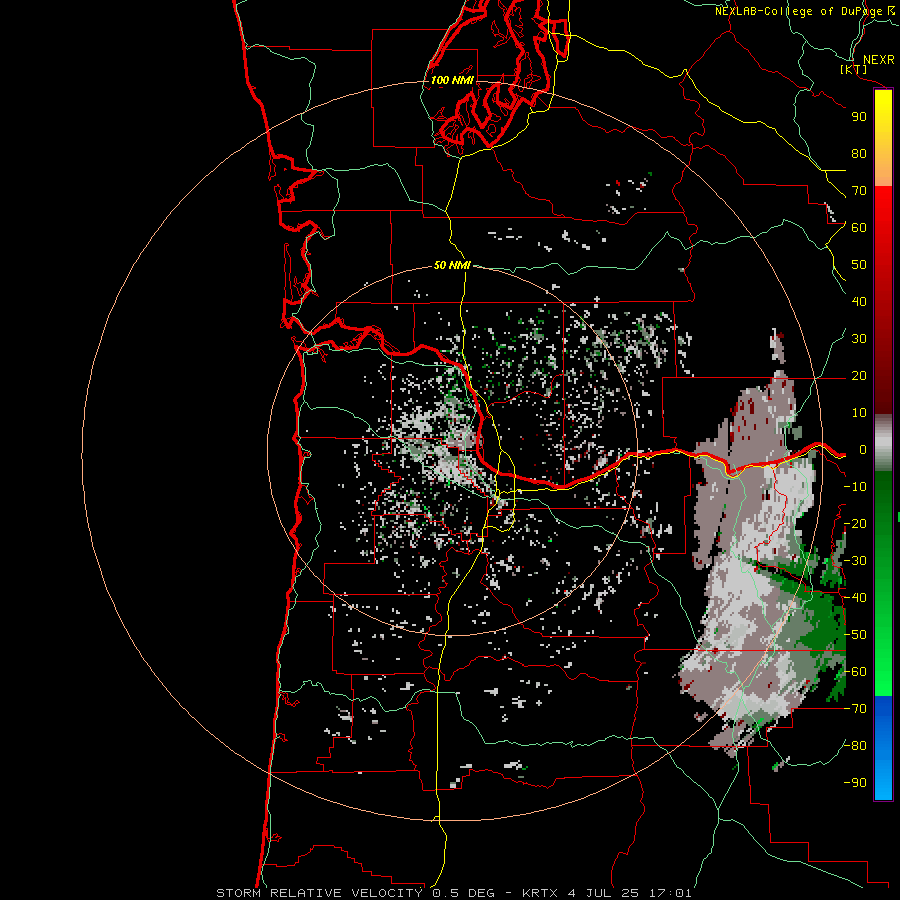Viewport: 900px width, 900px height.
Task: Click the 30 value on the velocity scale
Action: coord(859,339)
